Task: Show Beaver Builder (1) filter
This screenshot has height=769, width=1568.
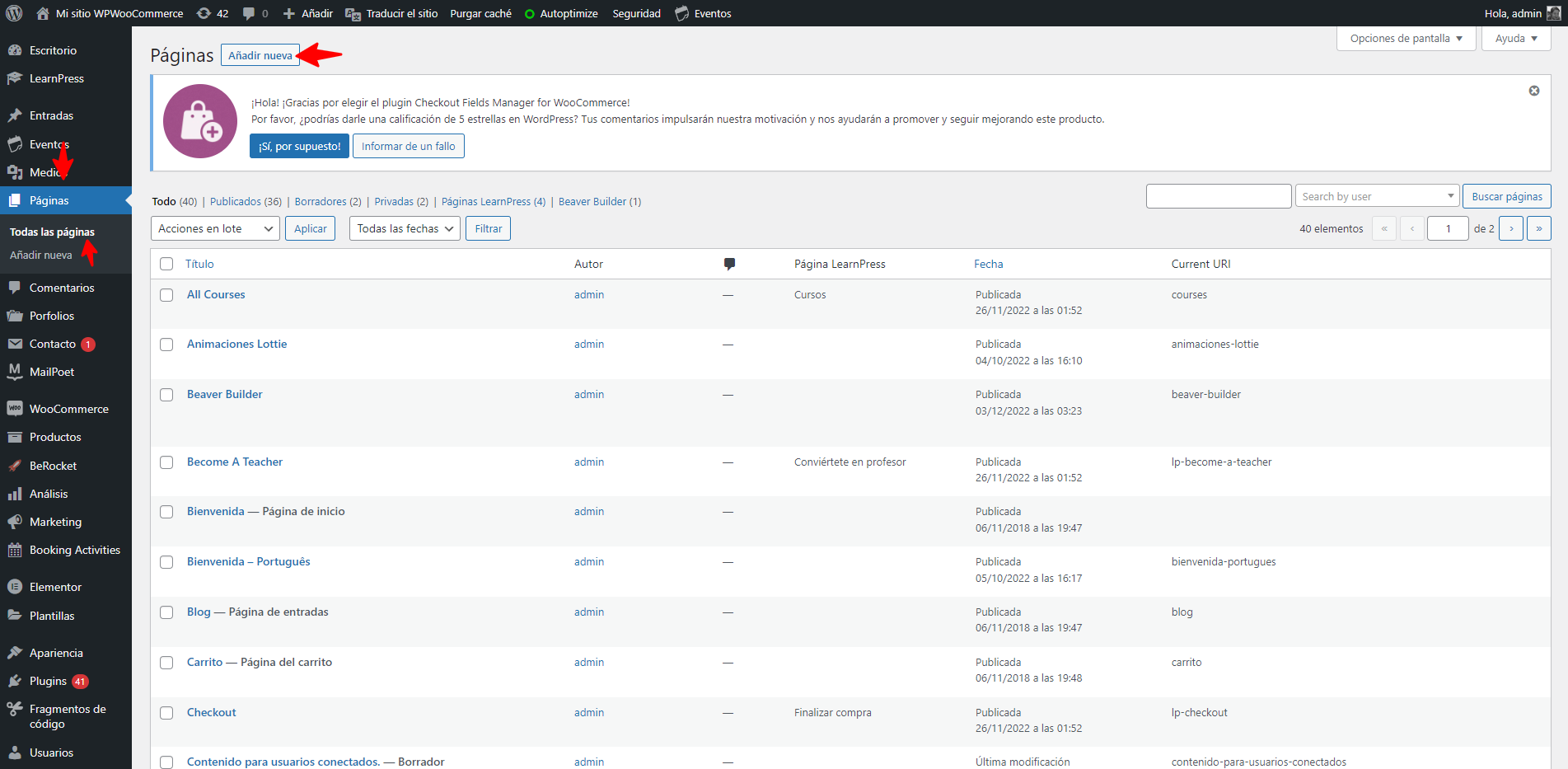Action: coord(600,201)
